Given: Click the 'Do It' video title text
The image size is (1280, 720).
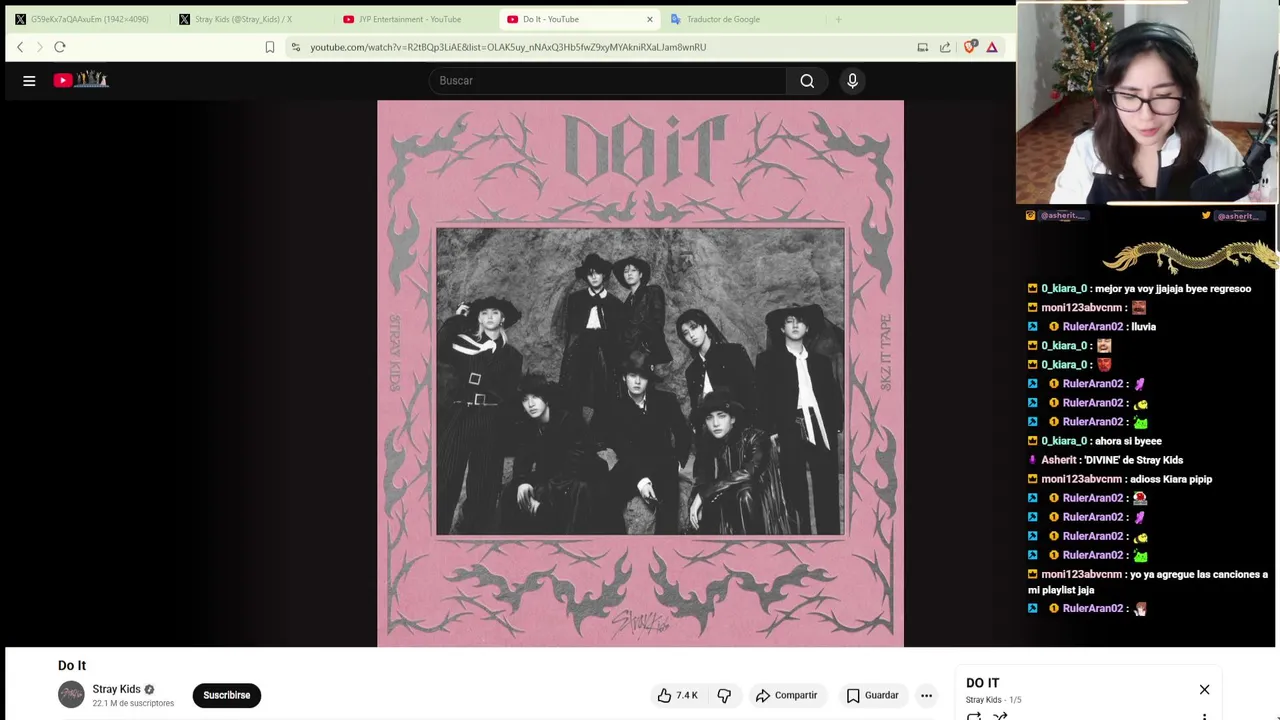Looking at the screenshot, I should point(72,666).
